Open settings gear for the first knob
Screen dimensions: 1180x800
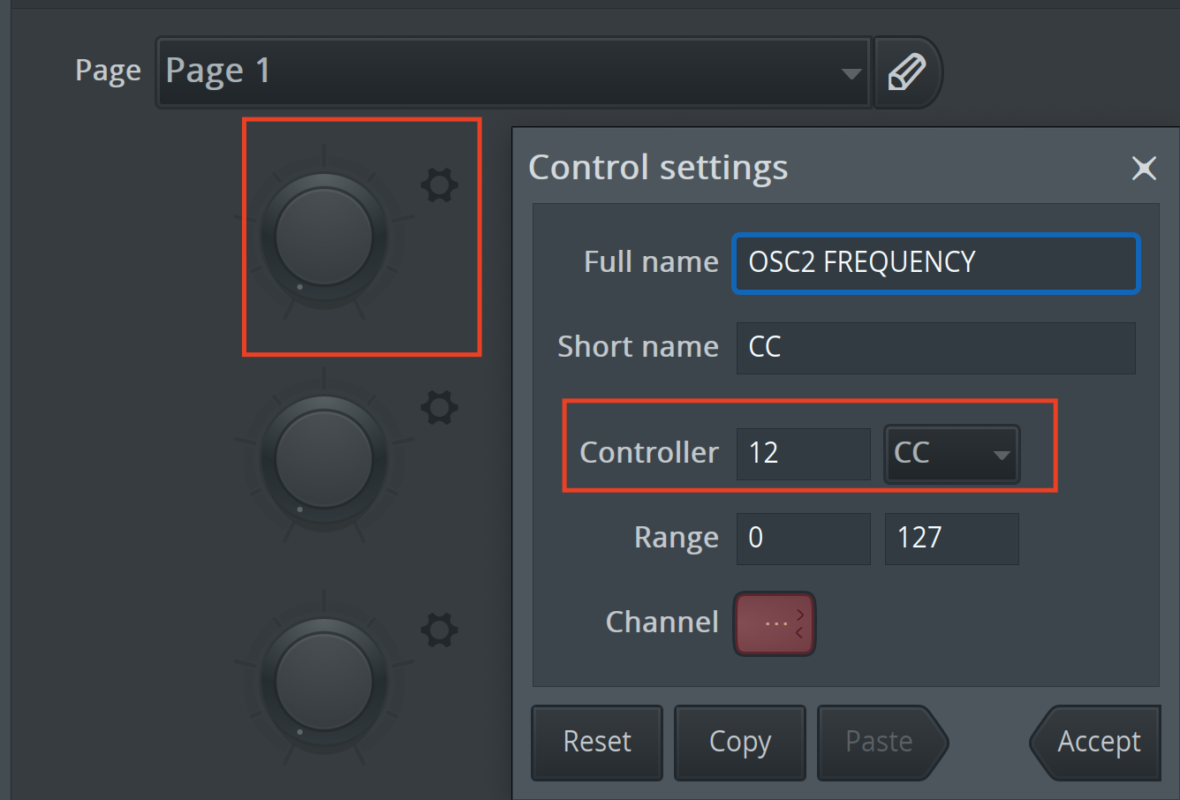(439, 185)
